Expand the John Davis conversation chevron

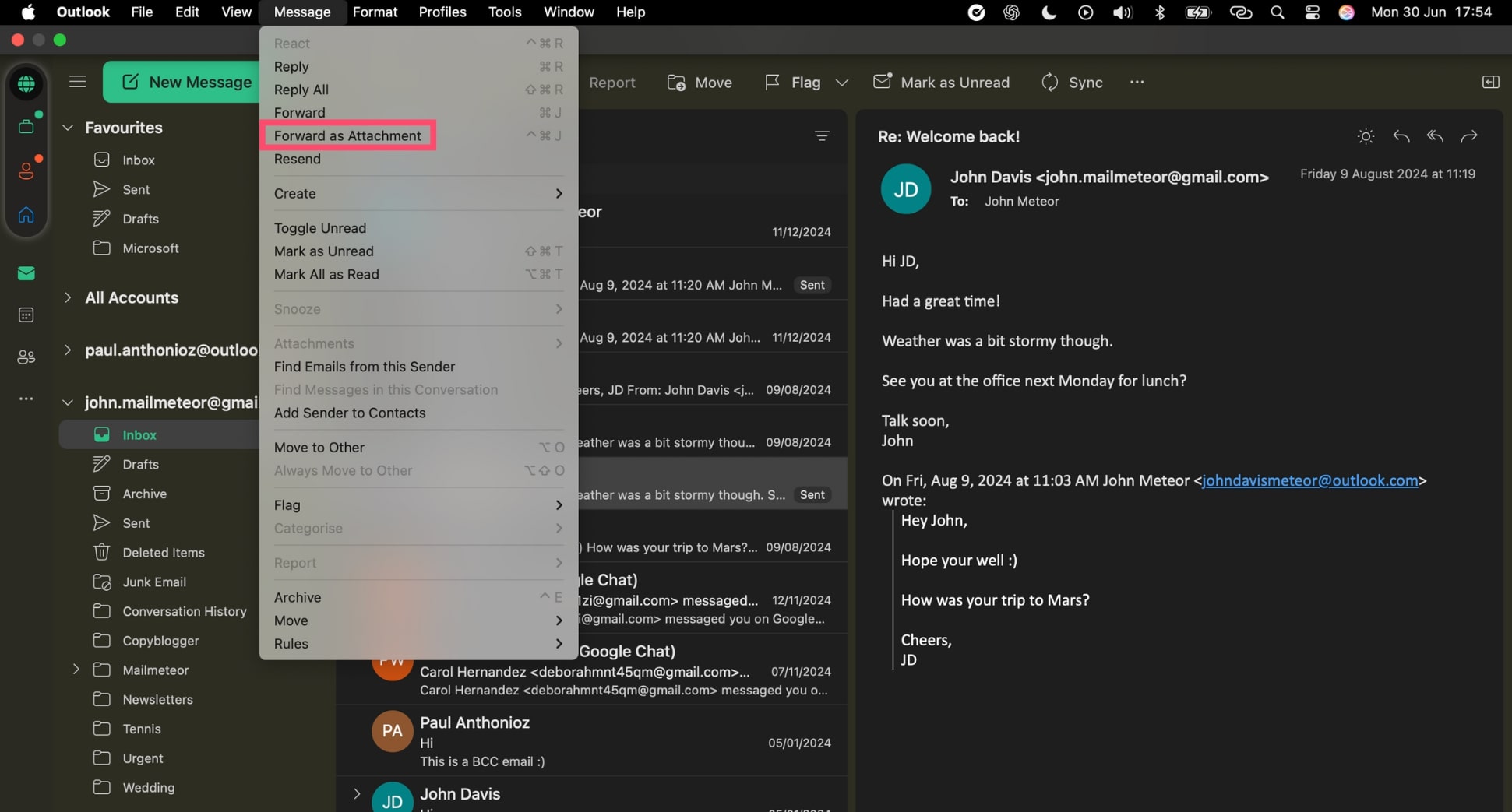357,794
